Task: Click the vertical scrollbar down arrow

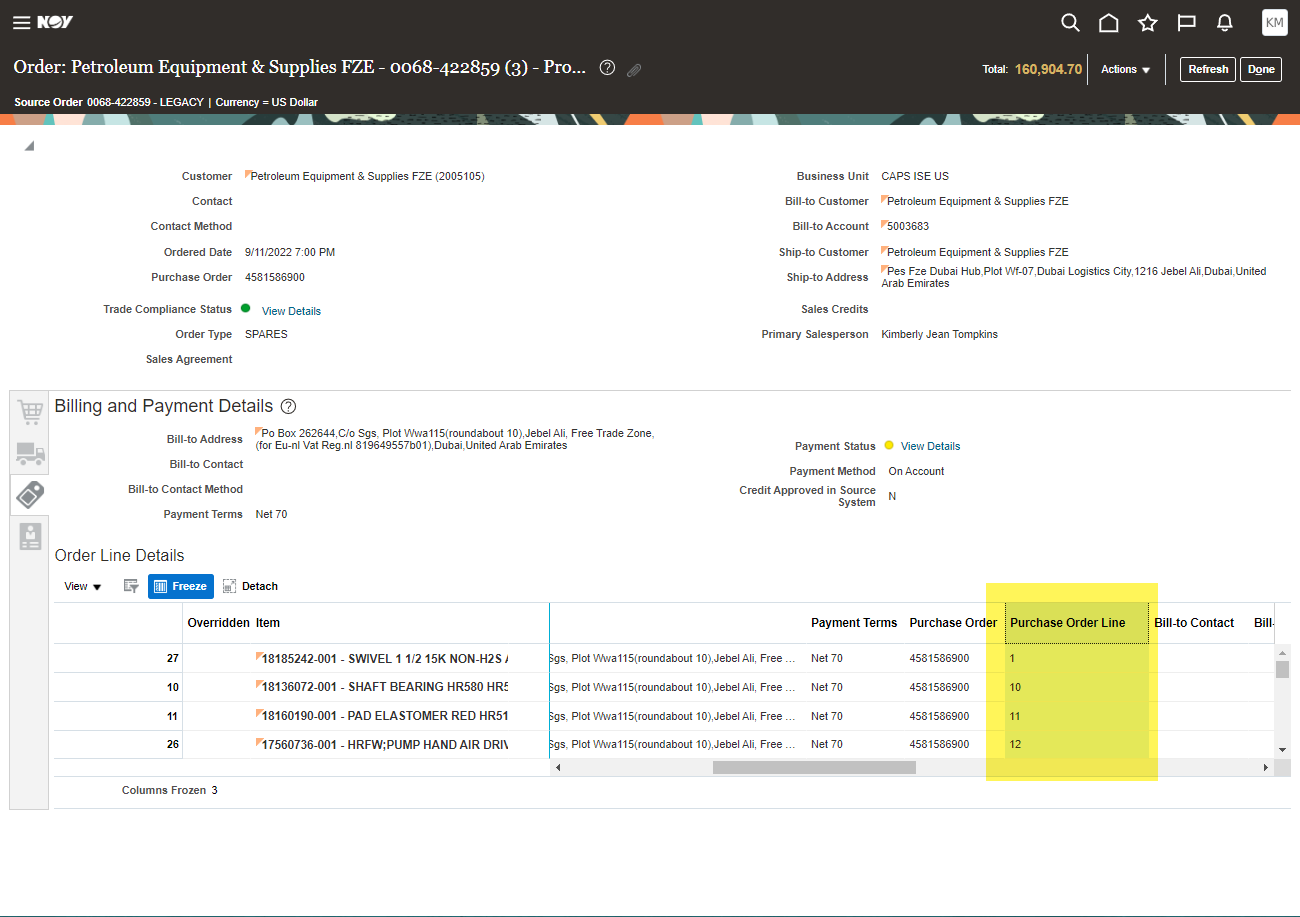Action: pos(1282,750)
